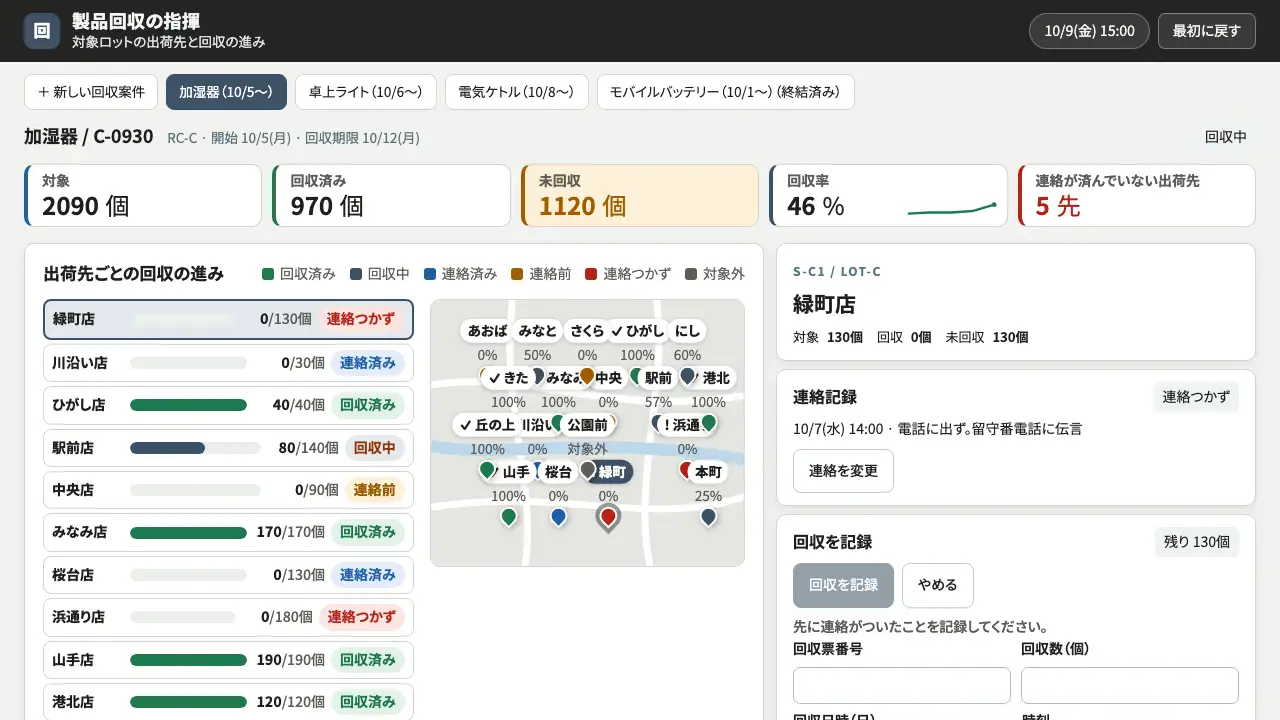The image size is (1280, 720).
Task: Click the app logo icon in the header
Action: [x=42, y=31]
